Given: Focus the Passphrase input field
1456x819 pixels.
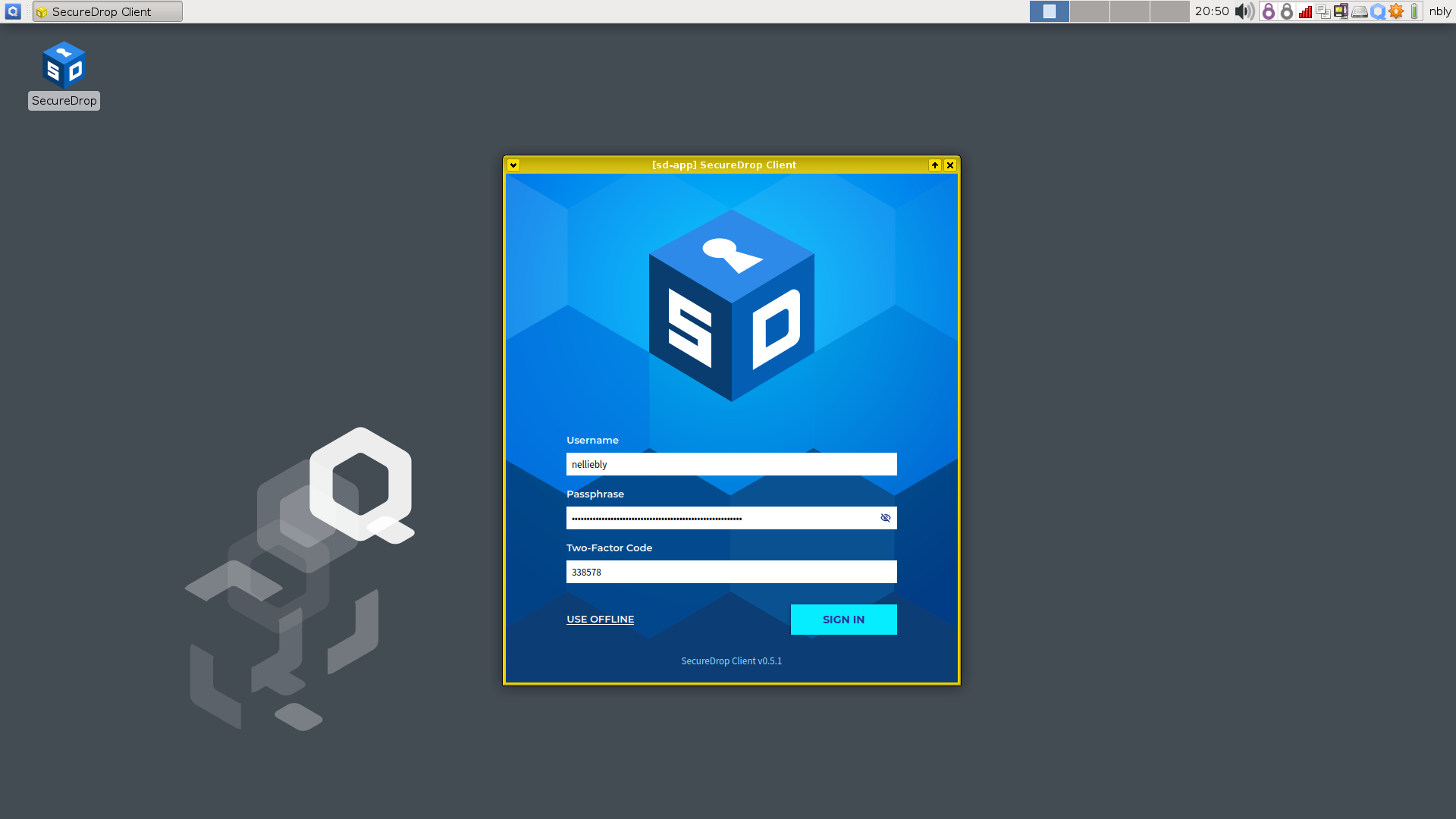Looking at the screenshot, I should [x=732, y=518].
